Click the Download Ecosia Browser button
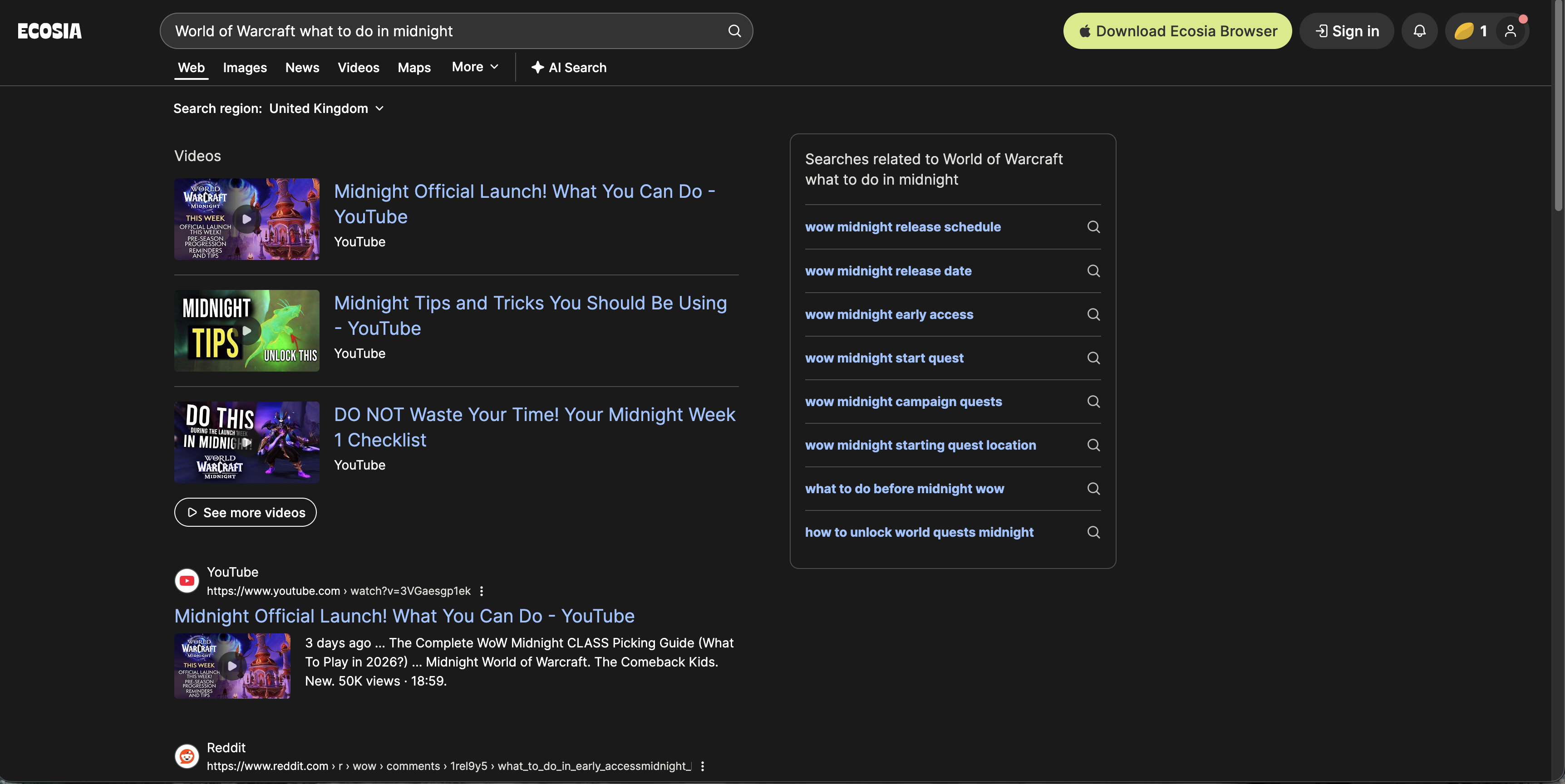The image size is (1565, 784). 1176,31
